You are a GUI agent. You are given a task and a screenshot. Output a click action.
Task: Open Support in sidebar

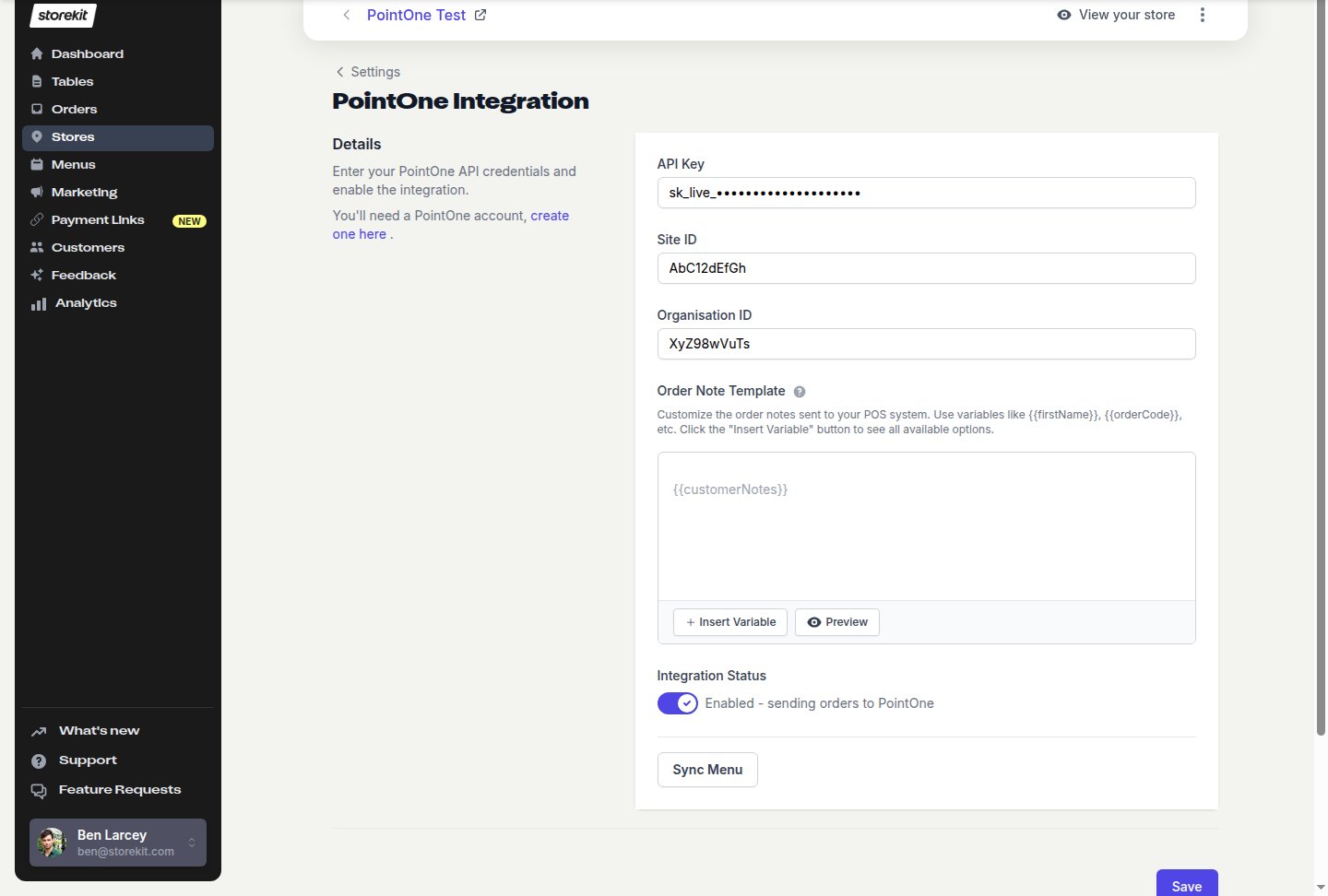118,760
